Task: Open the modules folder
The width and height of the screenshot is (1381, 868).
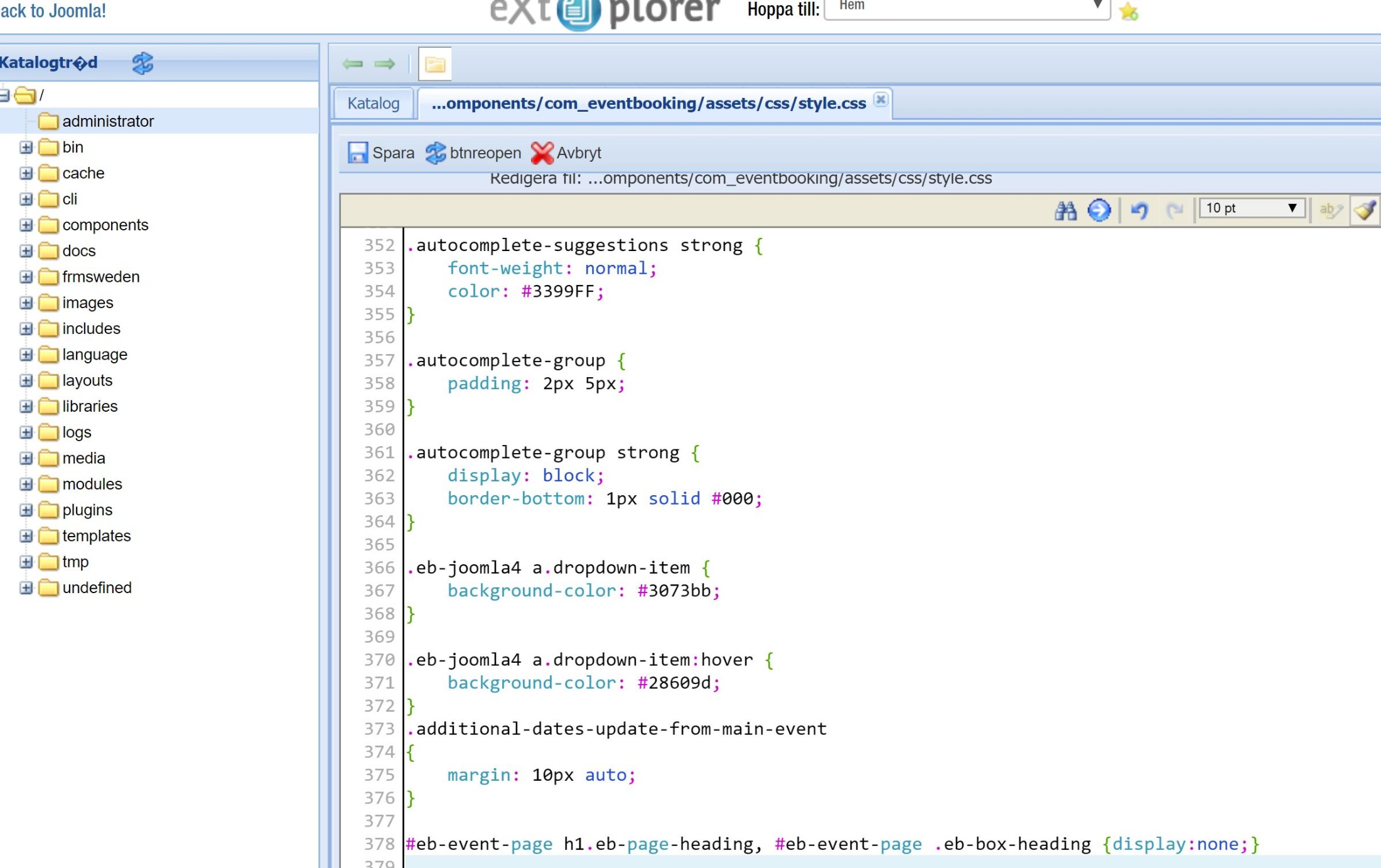Action: [92, 484]
